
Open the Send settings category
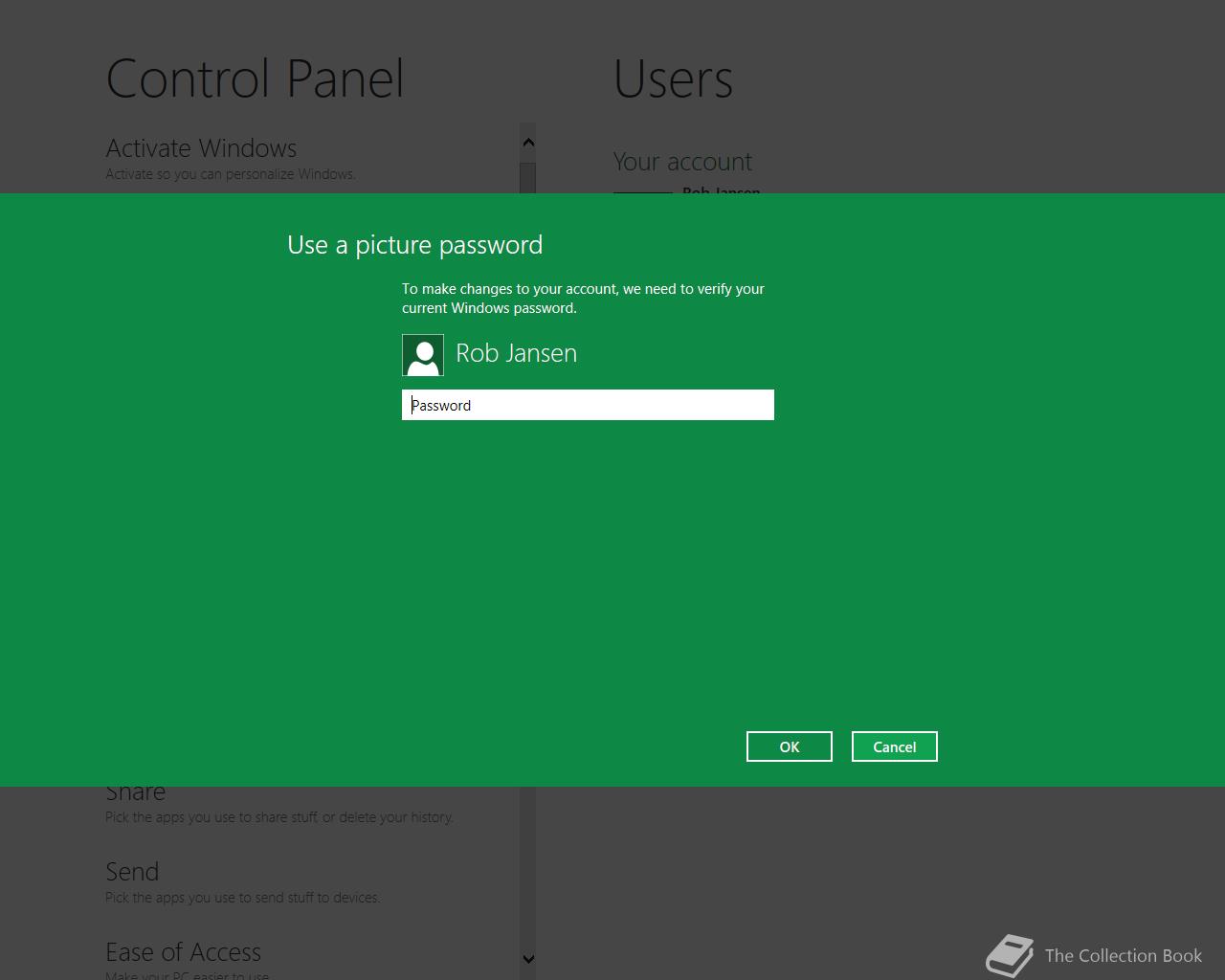pyautogui.click(x=132, y=872)
